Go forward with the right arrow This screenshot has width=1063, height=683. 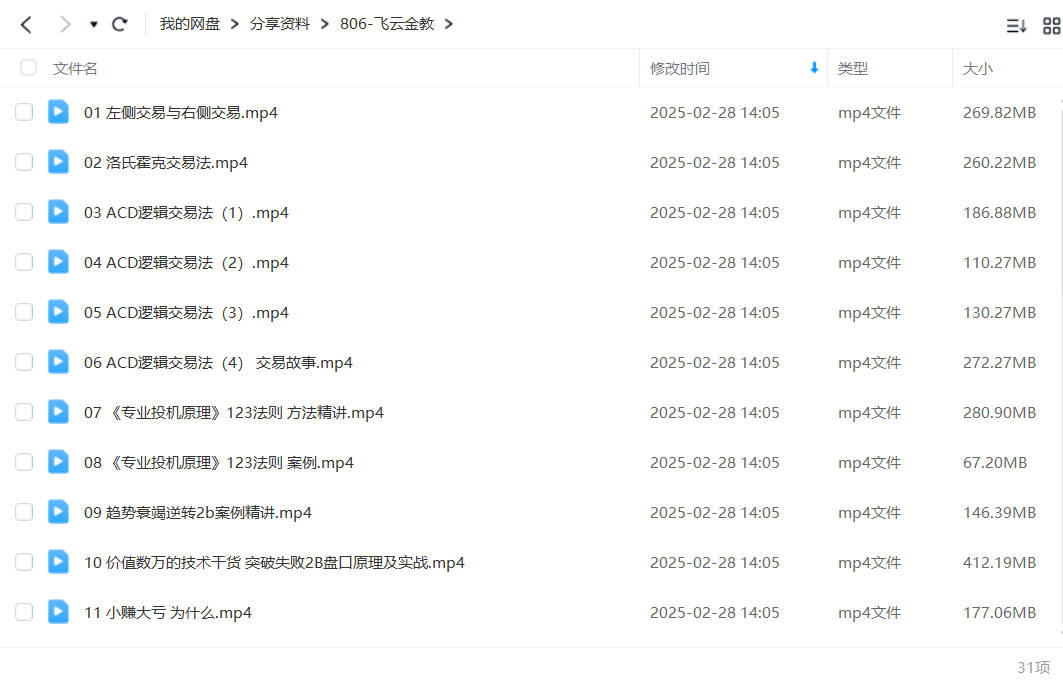click(65, 25)
